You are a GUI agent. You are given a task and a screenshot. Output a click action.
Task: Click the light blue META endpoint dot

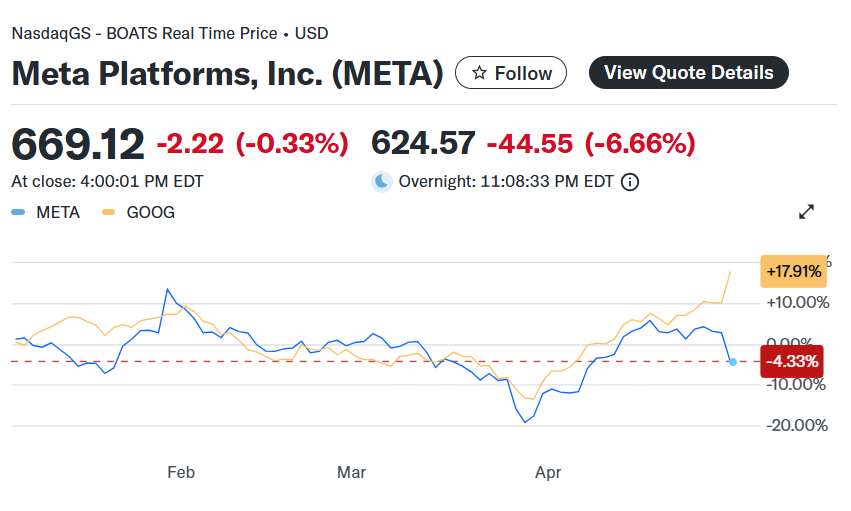click(x=733, y=361)
